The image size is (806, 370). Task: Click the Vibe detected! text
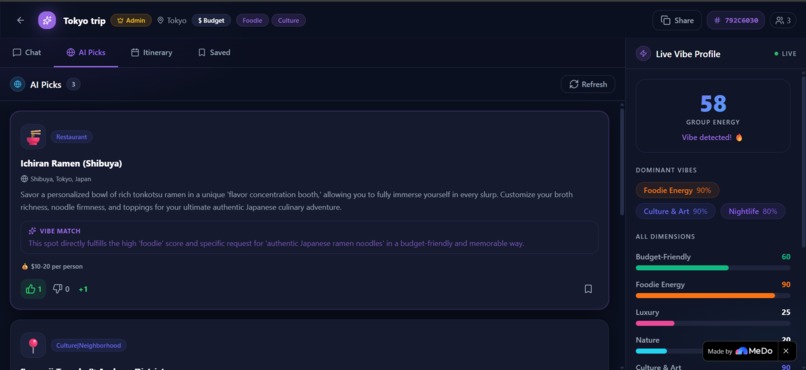712,137
